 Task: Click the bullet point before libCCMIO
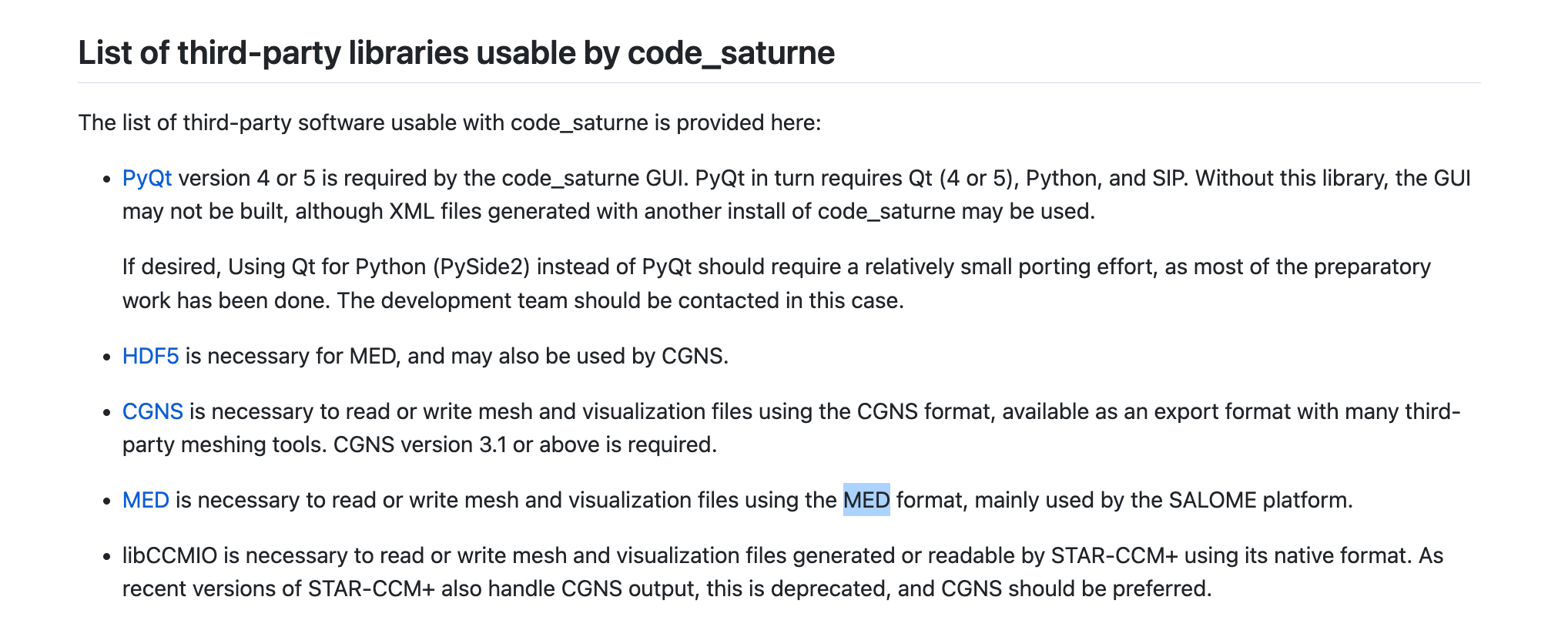pos(108,557)
